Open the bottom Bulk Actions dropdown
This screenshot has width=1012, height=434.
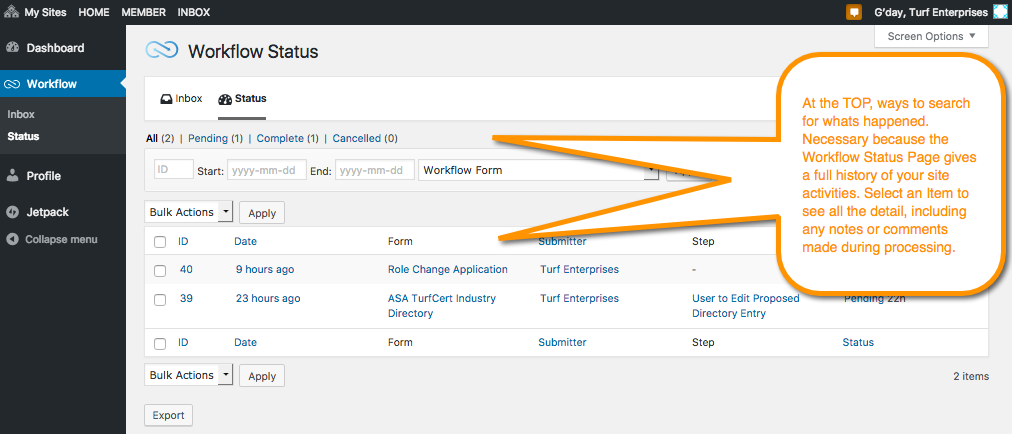pos(188,375)
